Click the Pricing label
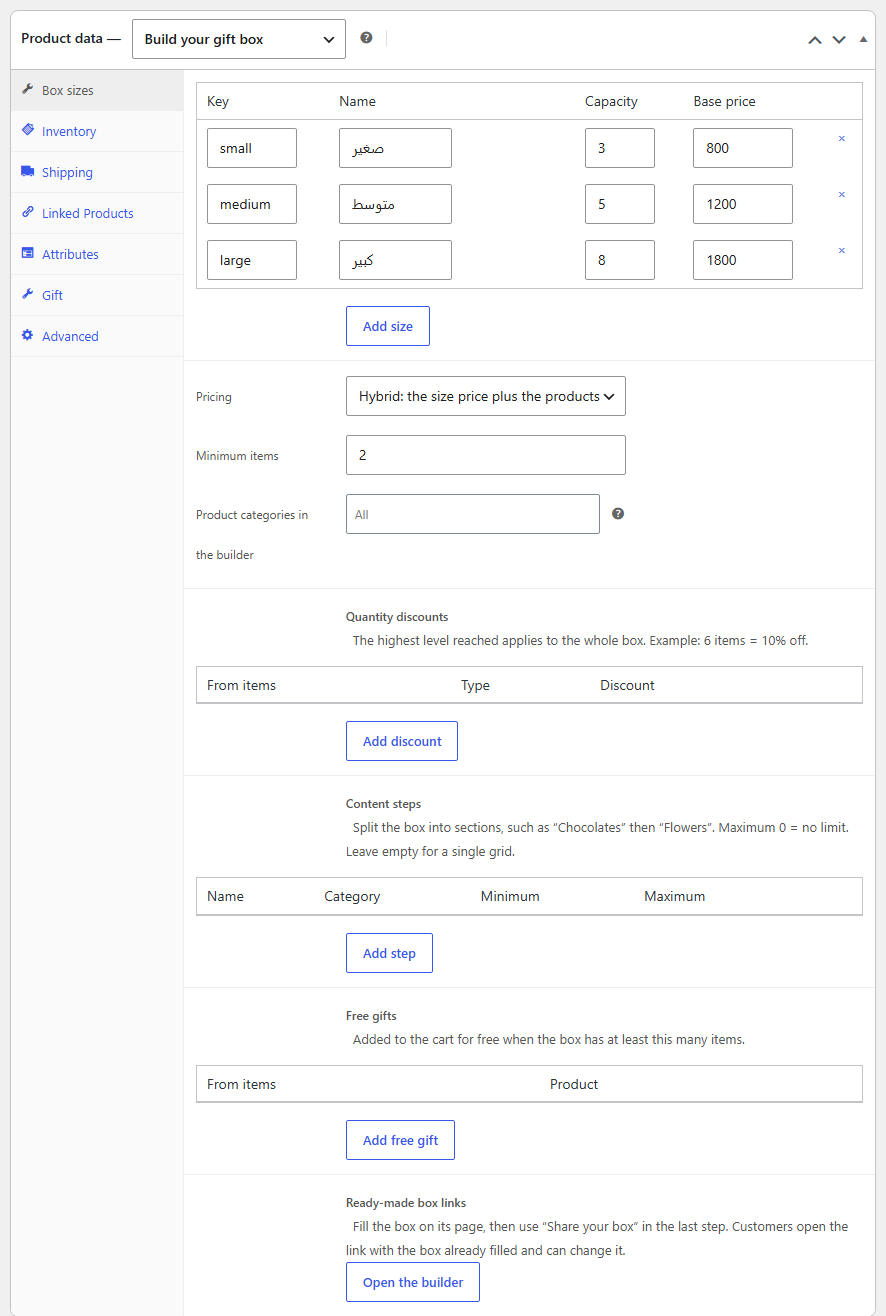 click(x=214, y=397)
